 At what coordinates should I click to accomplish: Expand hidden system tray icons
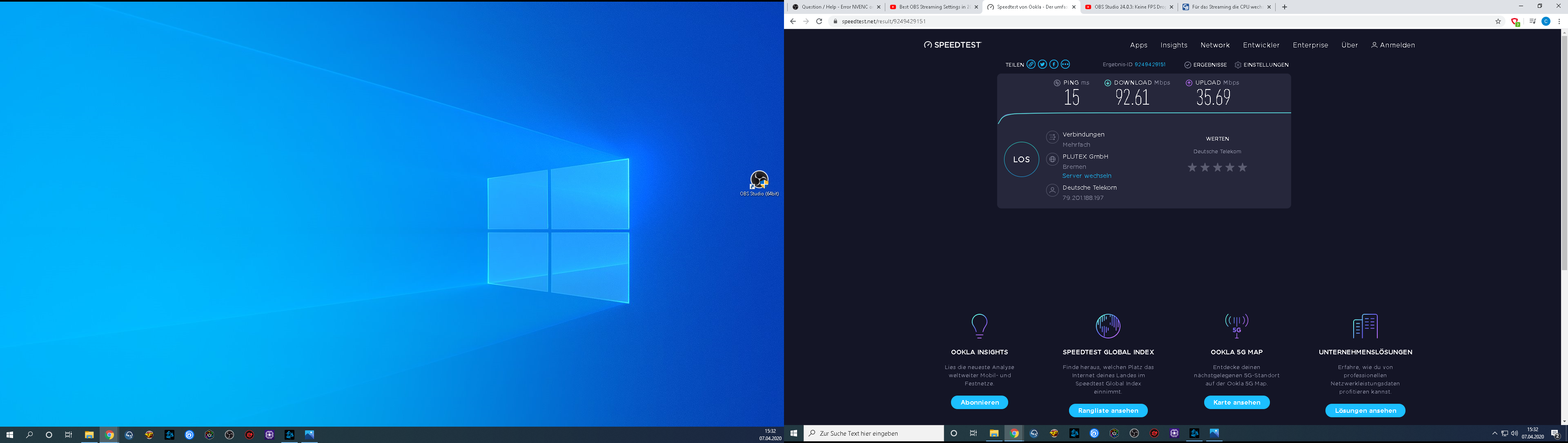pos(1494,434)
